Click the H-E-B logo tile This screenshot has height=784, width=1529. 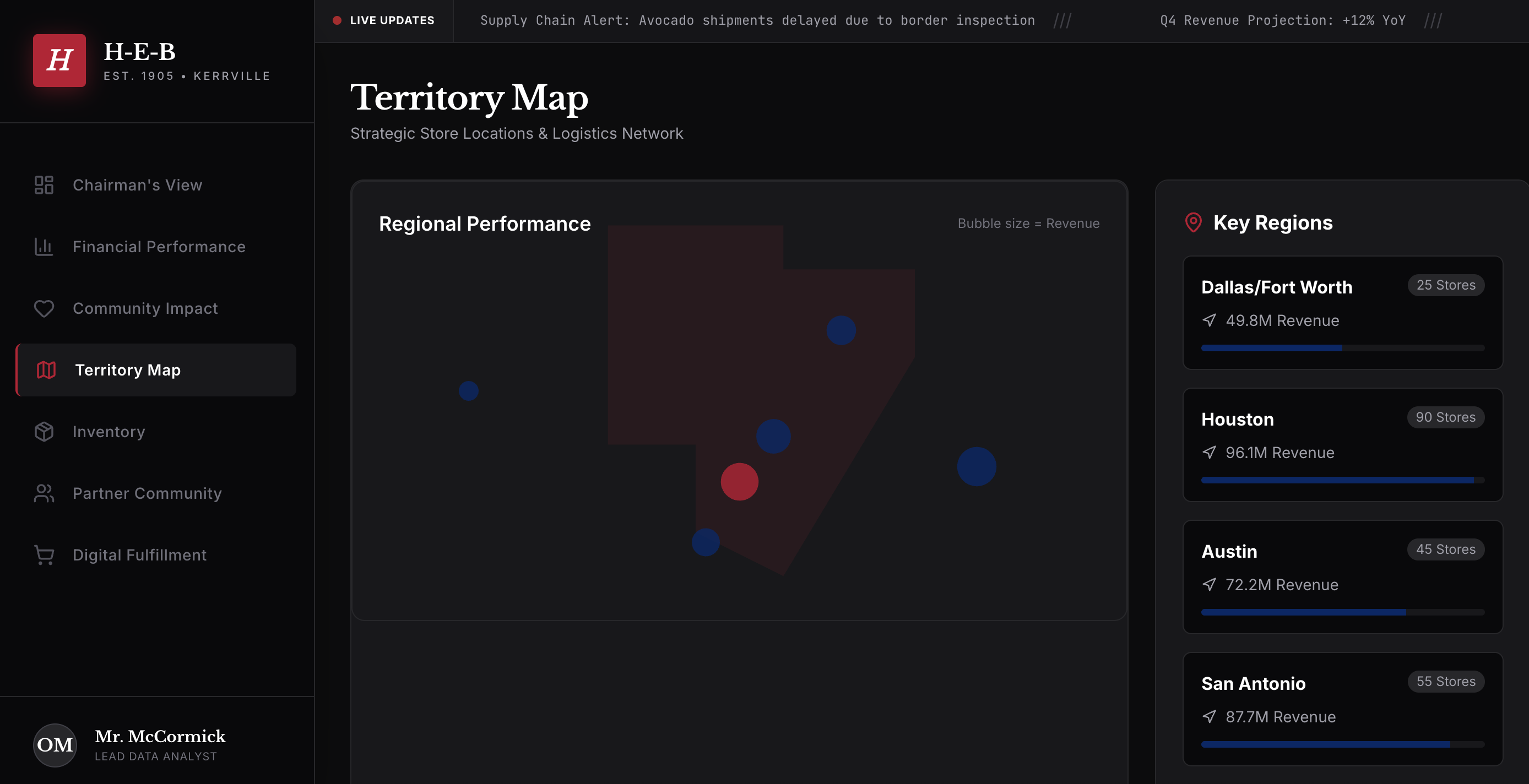(59, 61)
